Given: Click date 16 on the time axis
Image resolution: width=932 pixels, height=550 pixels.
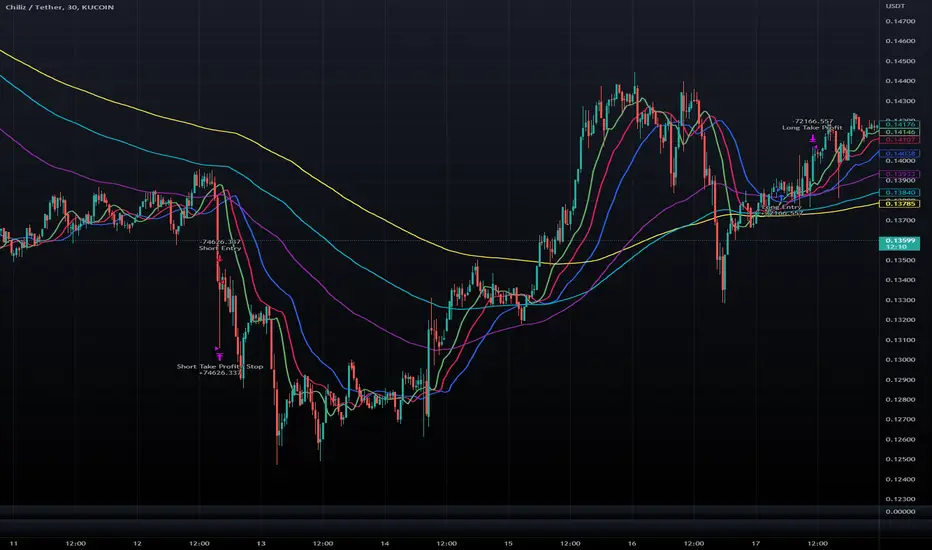Looking at the screenshot, I should [632, 543].
